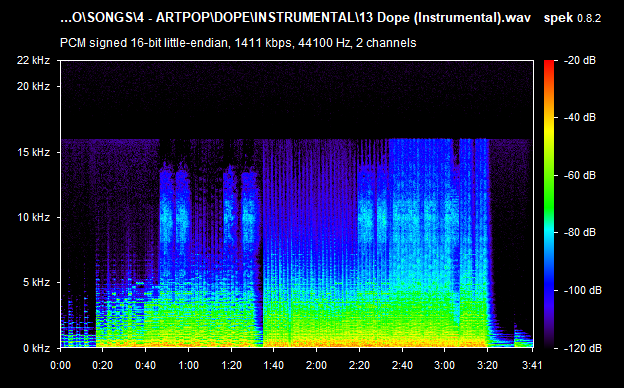Click the 2:00 time axis label
The height and width of the screenshot is (388, 624).
click(317, 365)
